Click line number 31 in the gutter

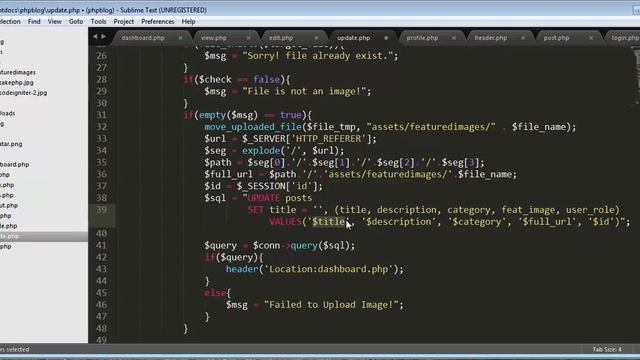[101, 115]
